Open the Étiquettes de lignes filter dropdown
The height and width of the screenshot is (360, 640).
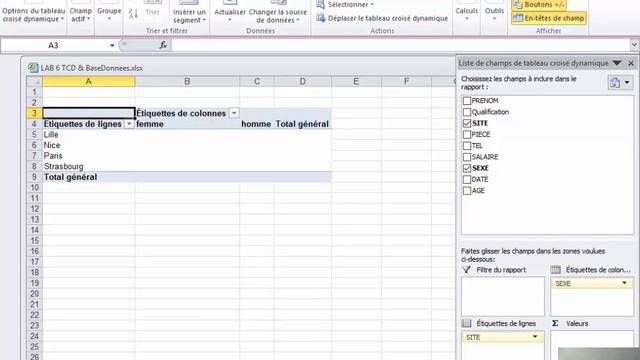129,124
